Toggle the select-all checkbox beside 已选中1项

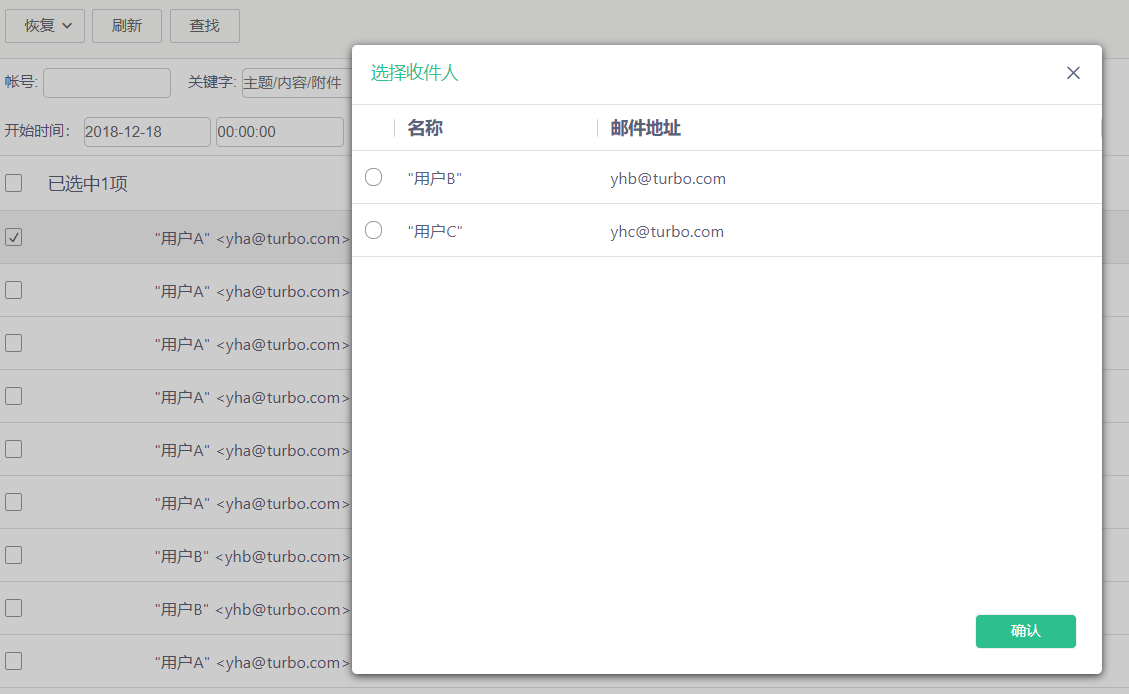14,184
